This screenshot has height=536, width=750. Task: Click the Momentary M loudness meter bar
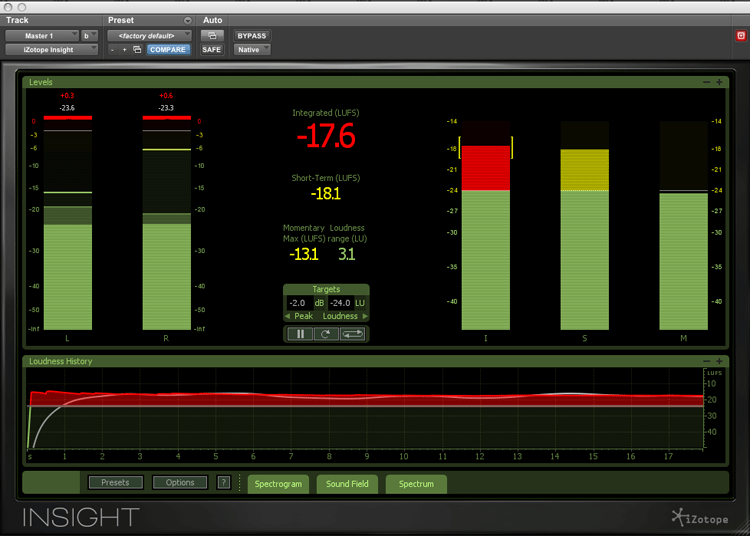(x=684, y=225)
